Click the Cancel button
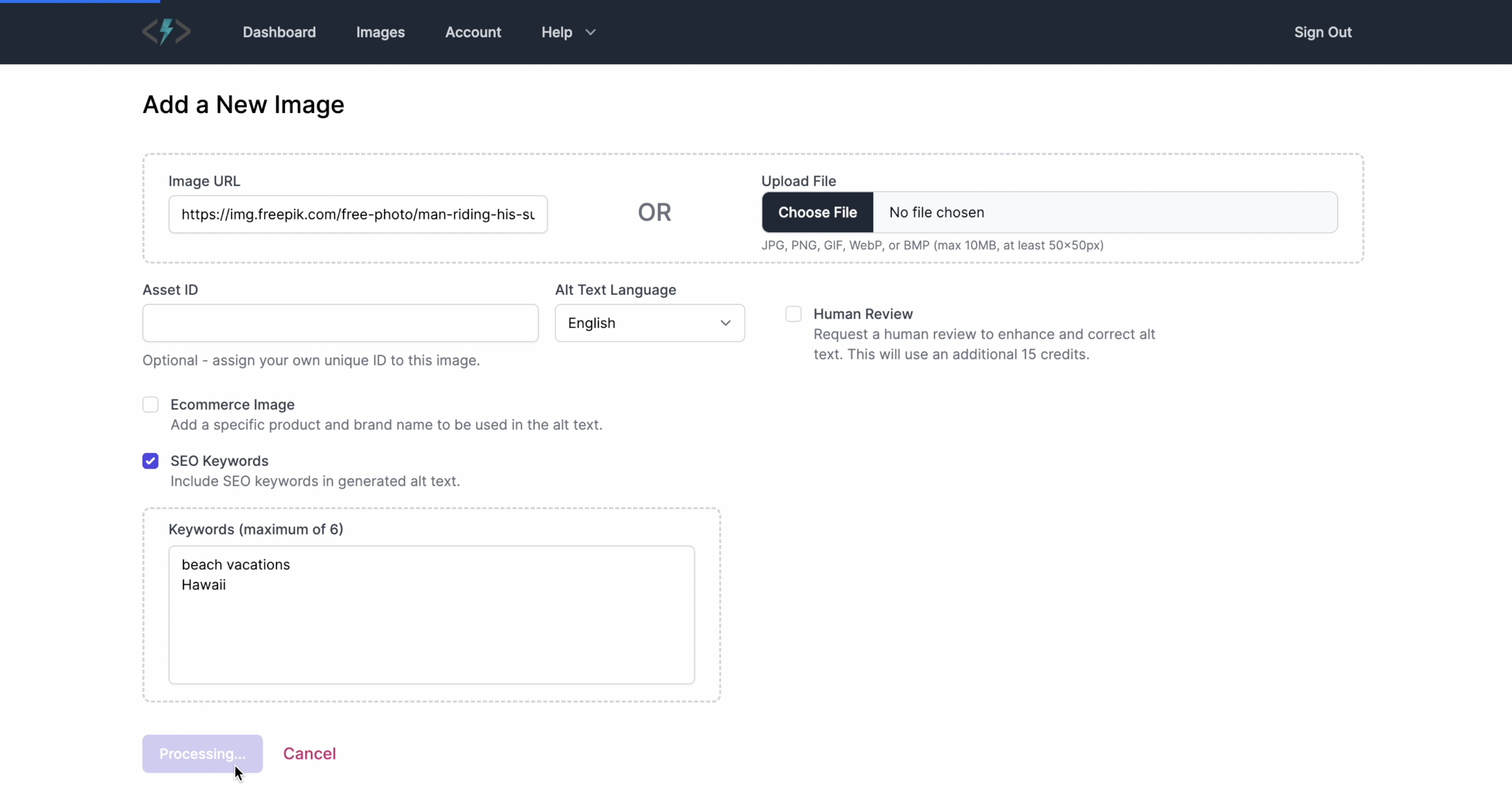Screen dimensions: 1512x798 pyautogui.click(x=309, y=753)
